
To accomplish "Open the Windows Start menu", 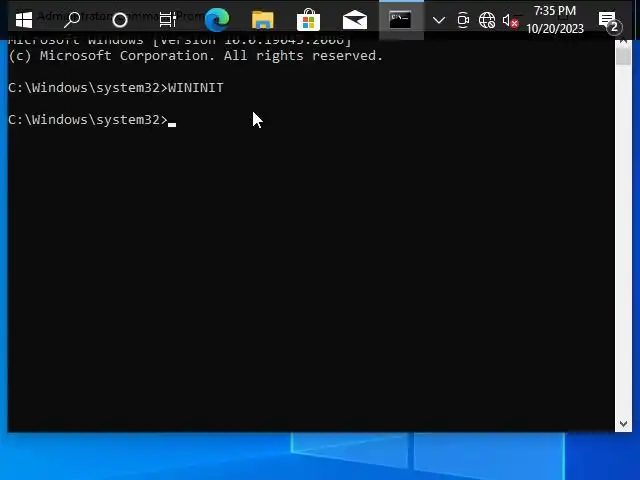I will click(24, 20).
